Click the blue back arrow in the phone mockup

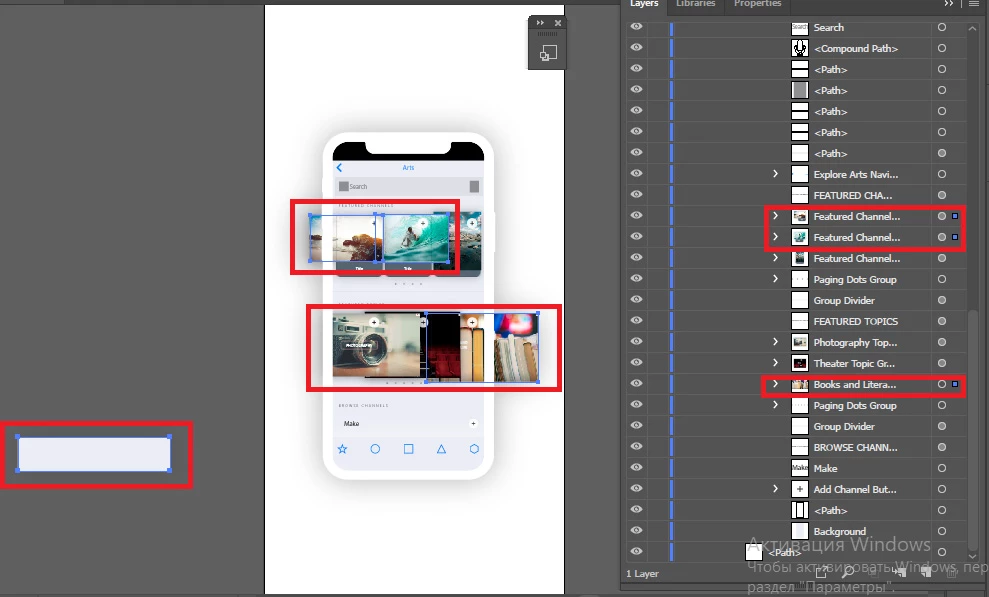(x=339, y=168)
